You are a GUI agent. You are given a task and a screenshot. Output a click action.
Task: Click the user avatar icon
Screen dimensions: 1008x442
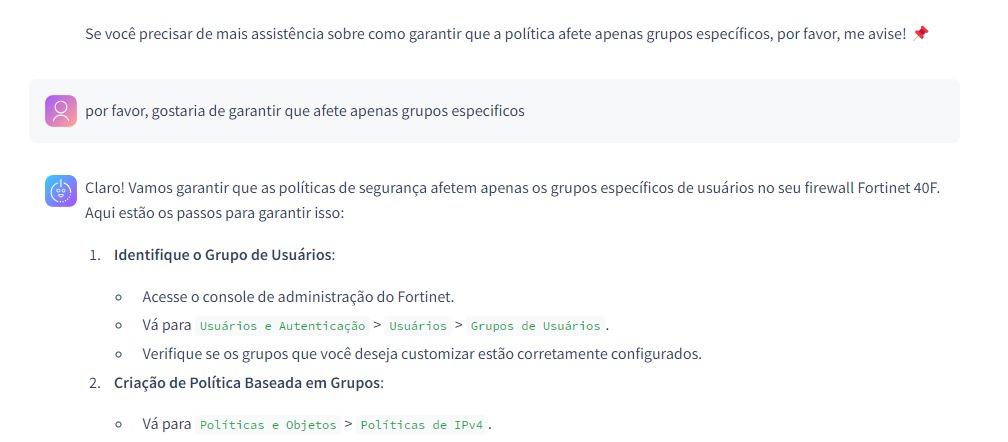(61, 111)
